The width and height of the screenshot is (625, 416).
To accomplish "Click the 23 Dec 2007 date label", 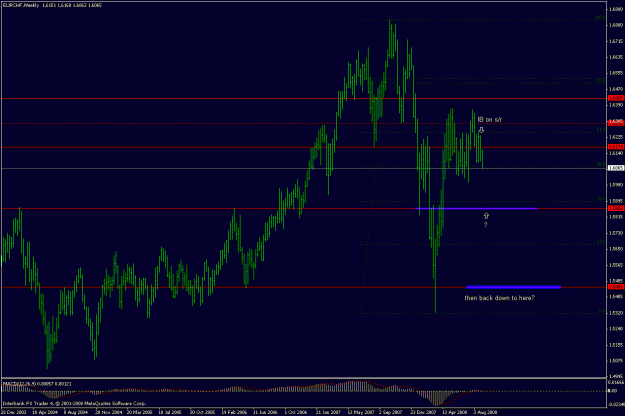I will (x=424, y=412).
